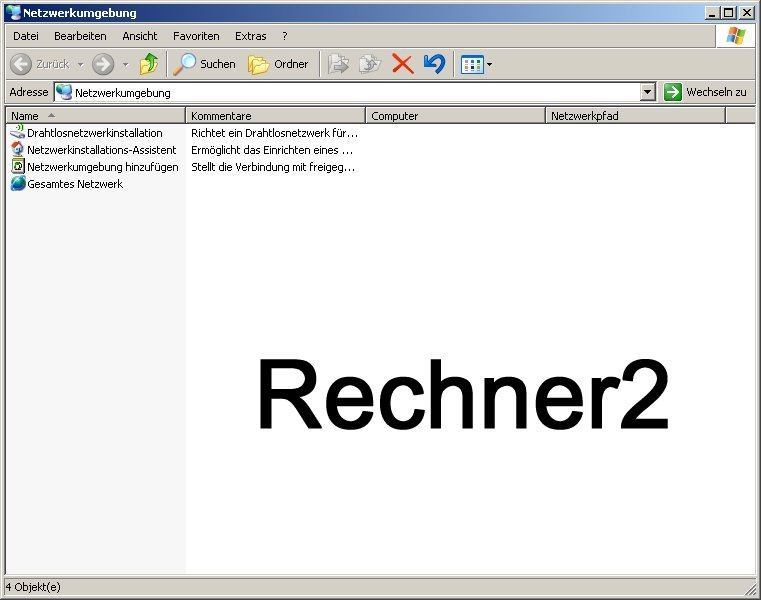Sort by the Kommentare column header
The width and height of the screenshot is (761, 600).
(275, 116)
